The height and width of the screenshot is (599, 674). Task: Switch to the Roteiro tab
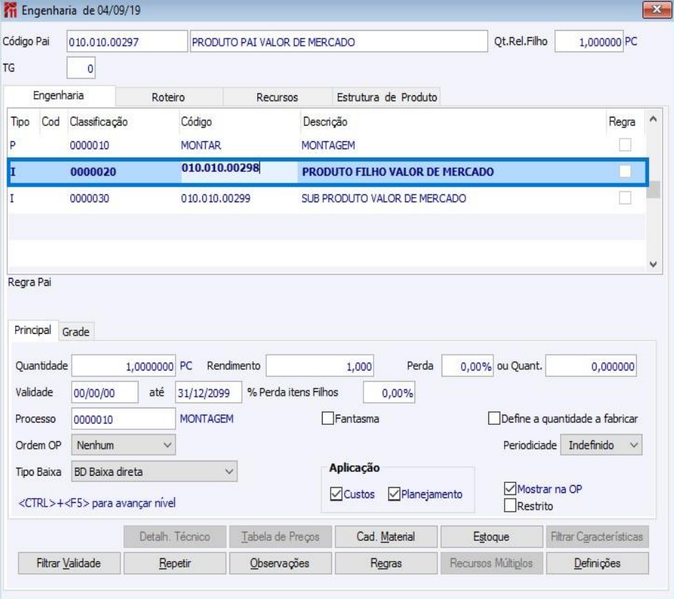tap(168, 97)
